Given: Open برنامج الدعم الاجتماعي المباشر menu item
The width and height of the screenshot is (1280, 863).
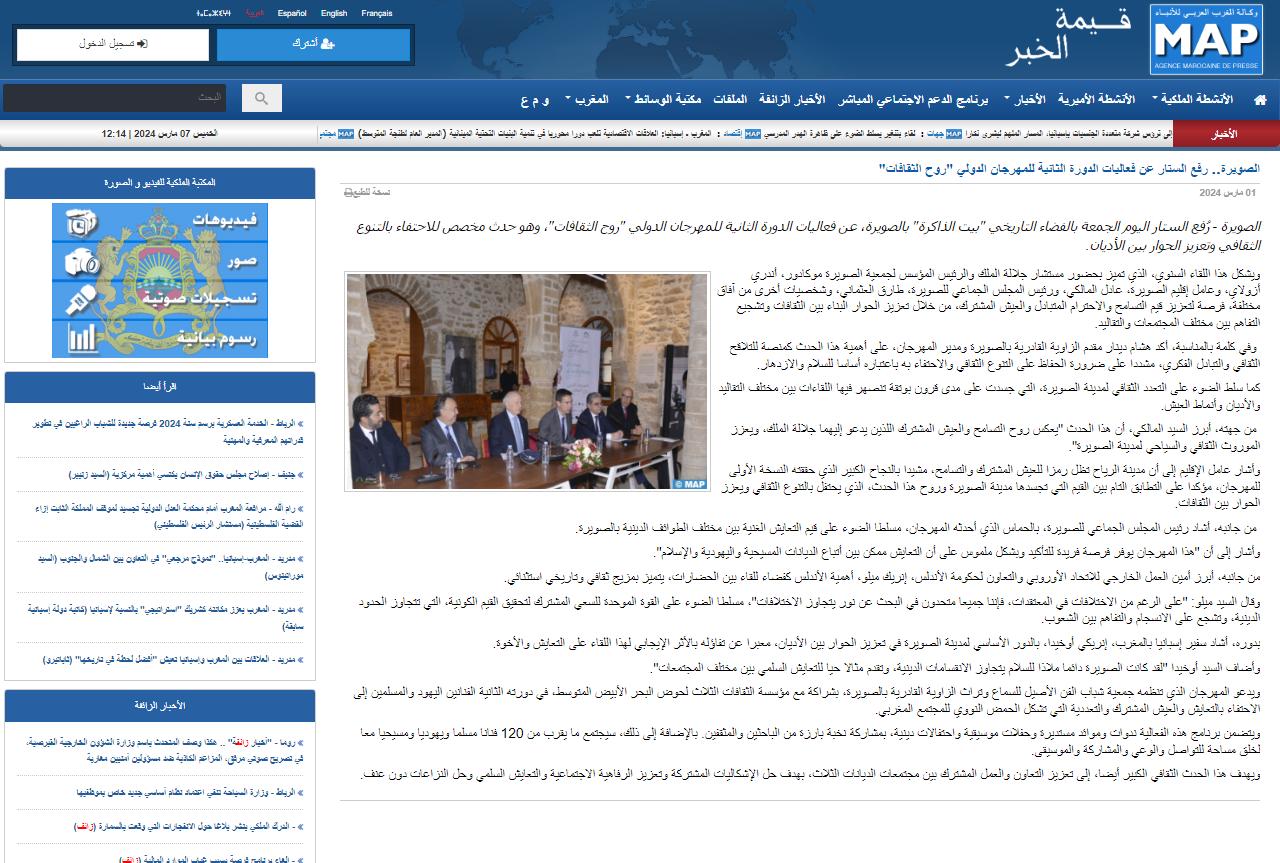Looking at the screenshot, I should click(914, 100).
